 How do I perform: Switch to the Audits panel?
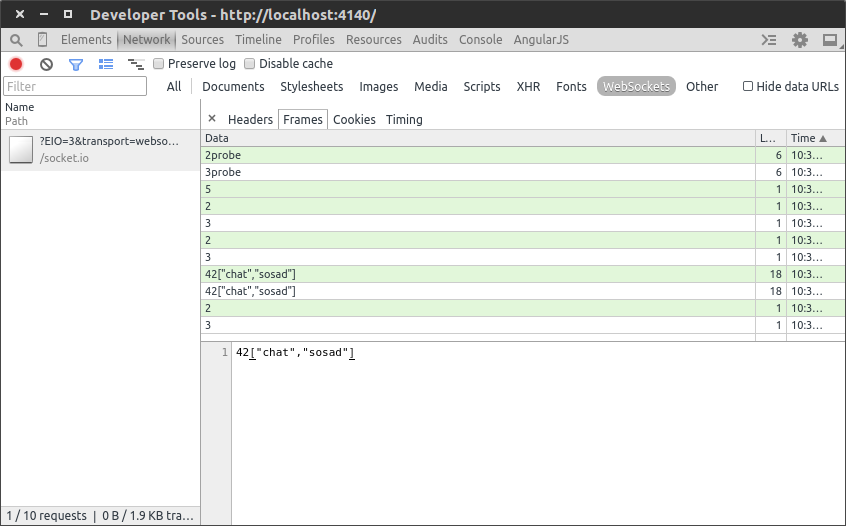(x=430, y=40)
